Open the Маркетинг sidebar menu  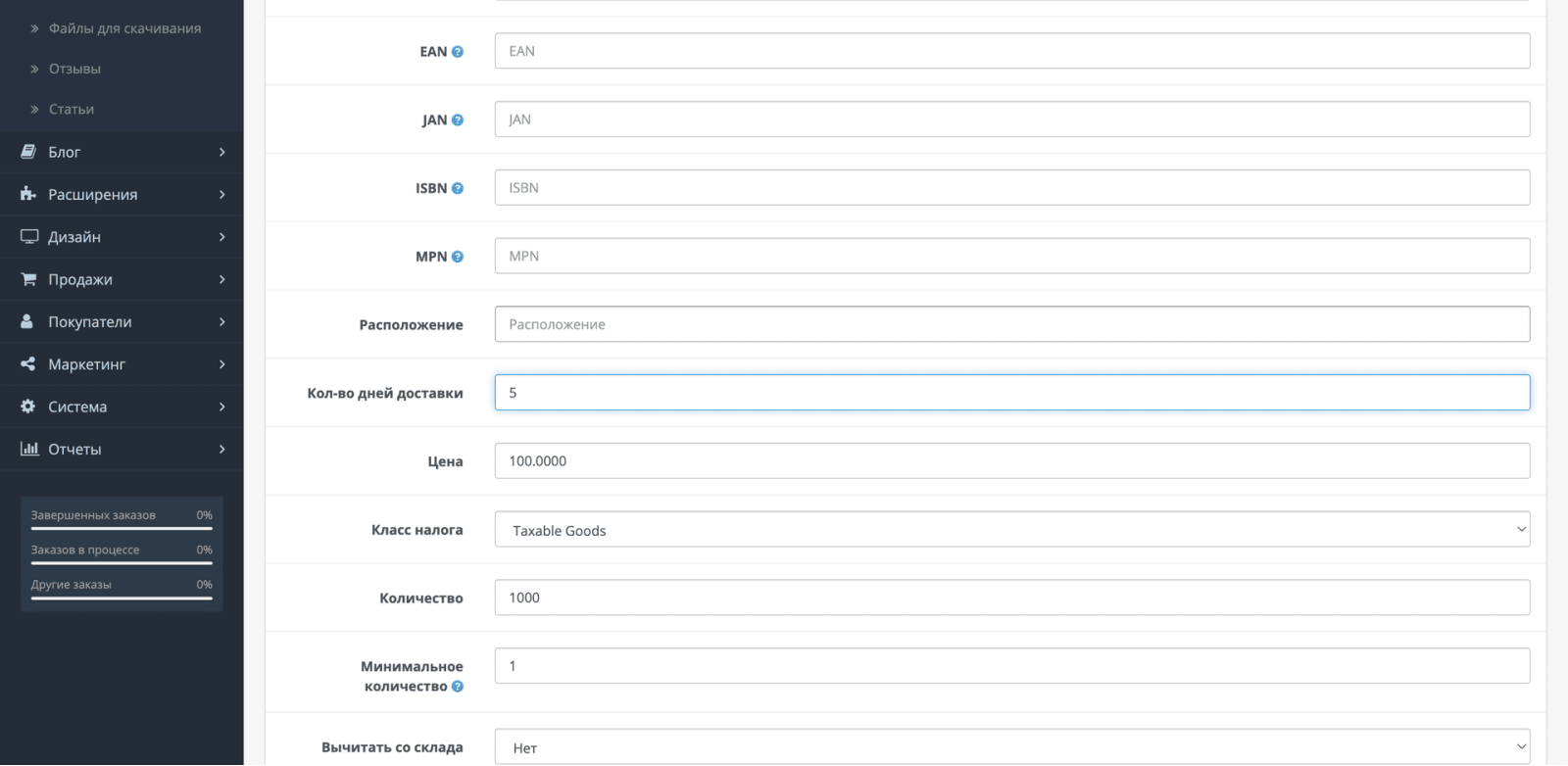point(122,363)
